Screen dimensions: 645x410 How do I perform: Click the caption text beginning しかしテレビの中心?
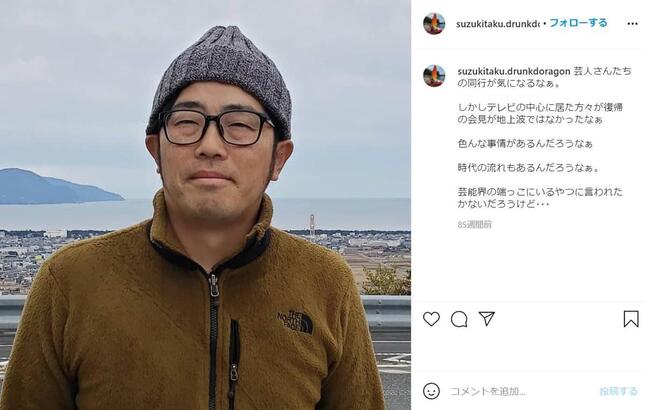pos(540,114)
